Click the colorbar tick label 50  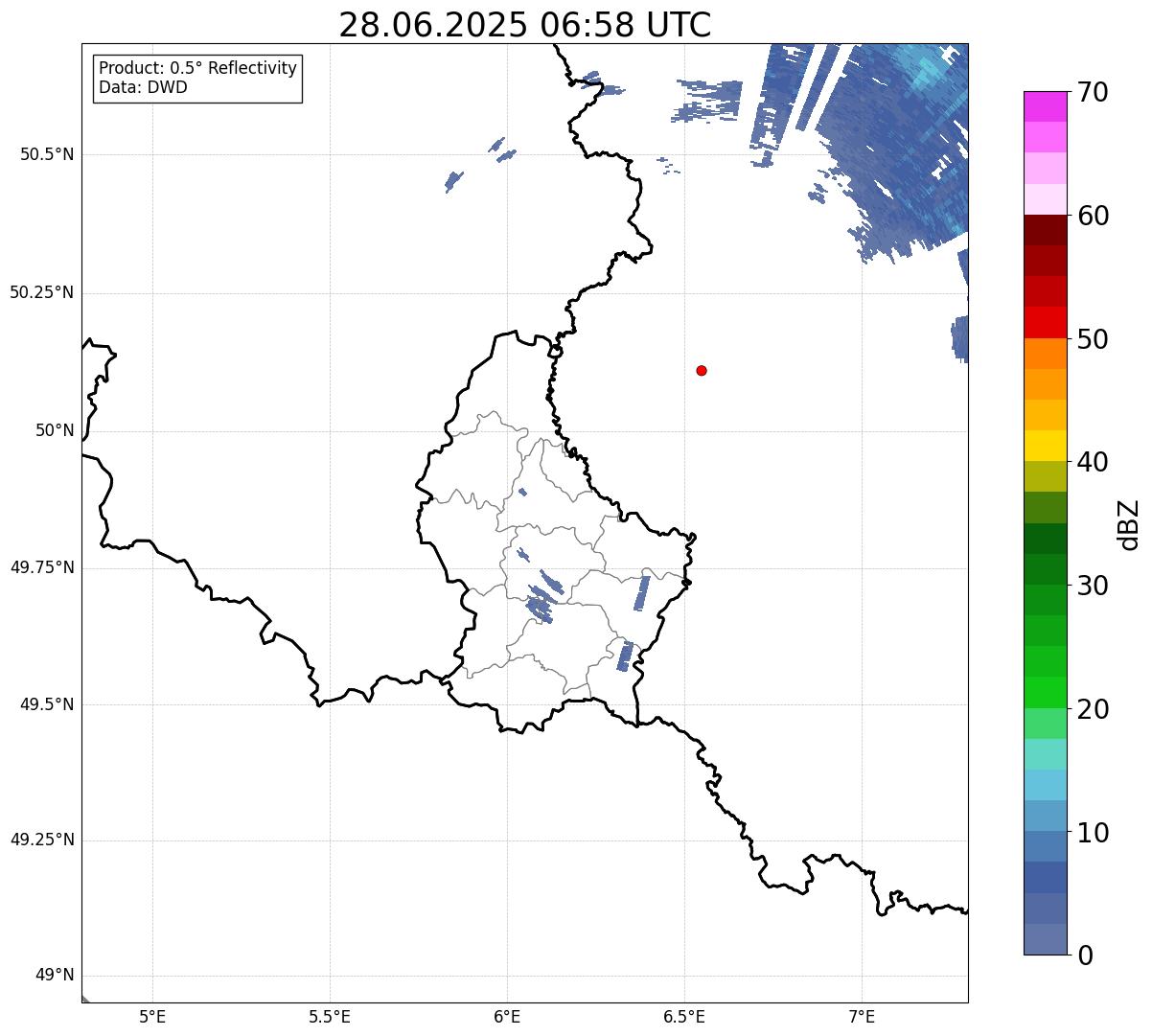coord(1093,339)
